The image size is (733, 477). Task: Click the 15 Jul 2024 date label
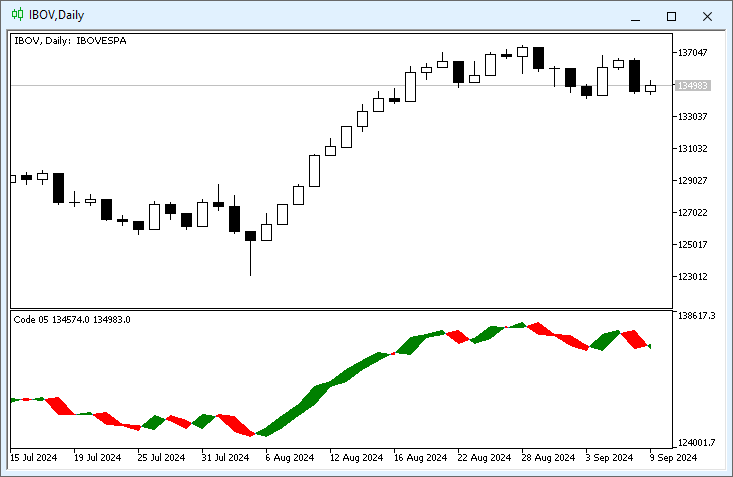(34, 457)
